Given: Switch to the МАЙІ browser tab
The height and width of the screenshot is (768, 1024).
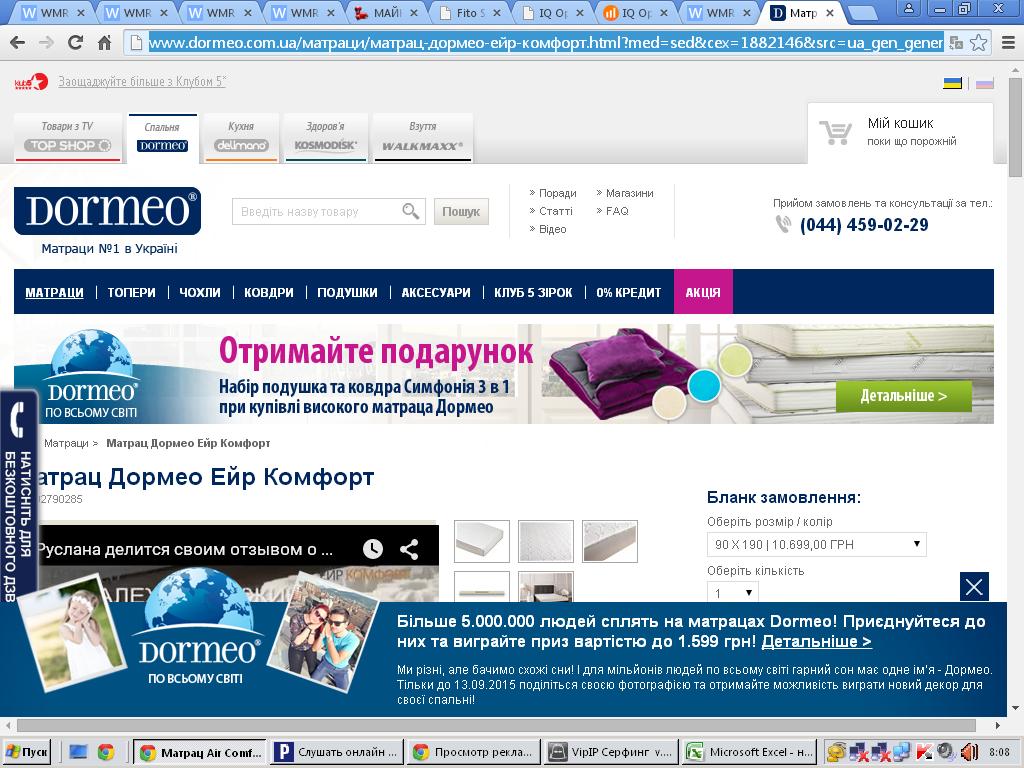Looking at the screenshot, I should click(x=387, y=13).
